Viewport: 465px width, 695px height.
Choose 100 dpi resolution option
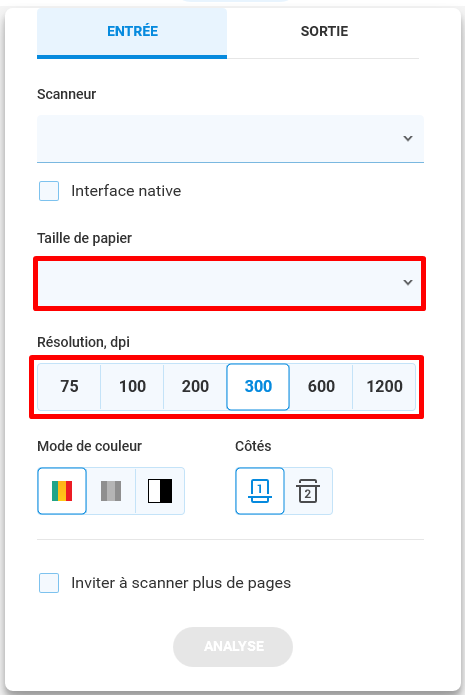(132, 387)
